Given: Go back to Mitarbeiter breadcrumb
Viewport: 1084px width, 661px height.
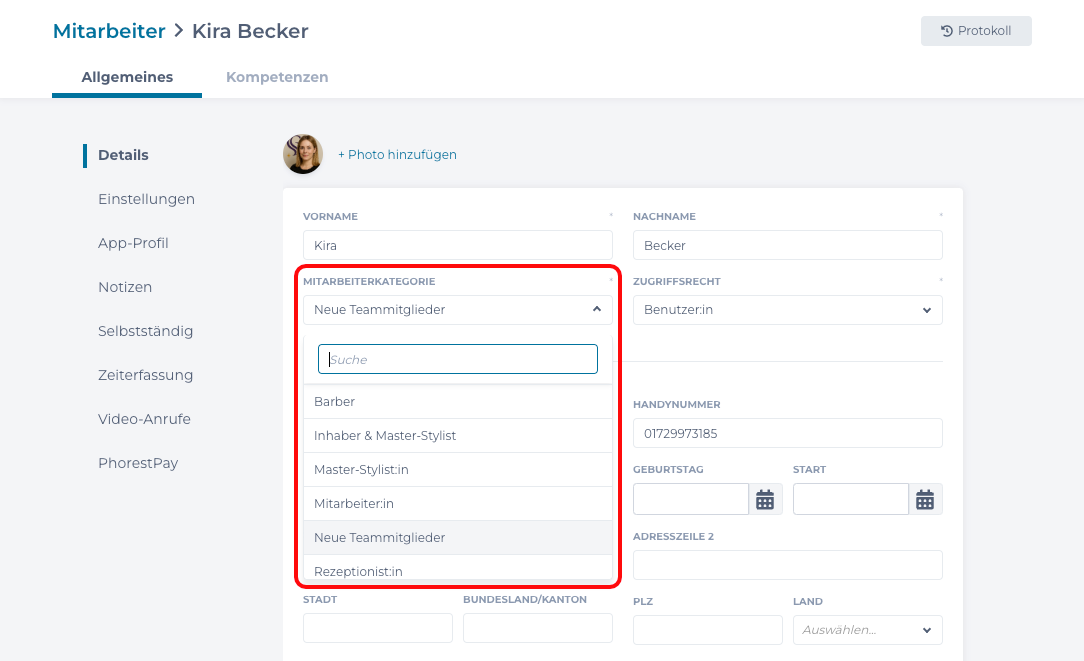Looking at the screenshot, I should pos(109,31).
